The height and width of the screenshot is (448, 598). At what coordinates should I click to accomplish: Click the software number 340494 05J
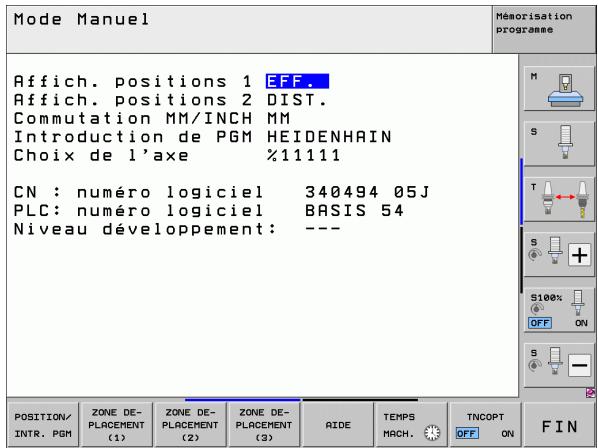click(x=367, y=192)
